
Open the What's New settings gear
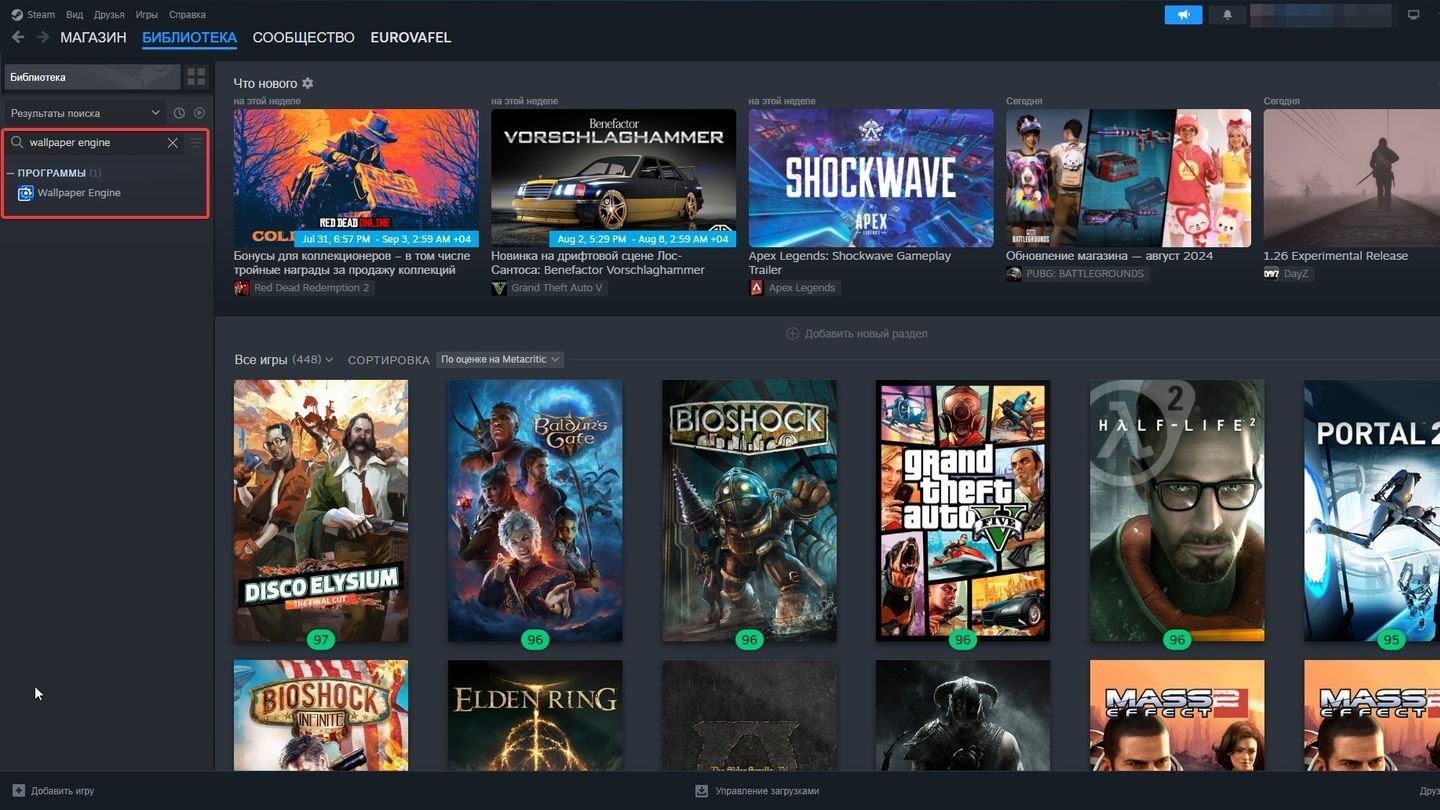pyautogui.click(x=308, y=83)
